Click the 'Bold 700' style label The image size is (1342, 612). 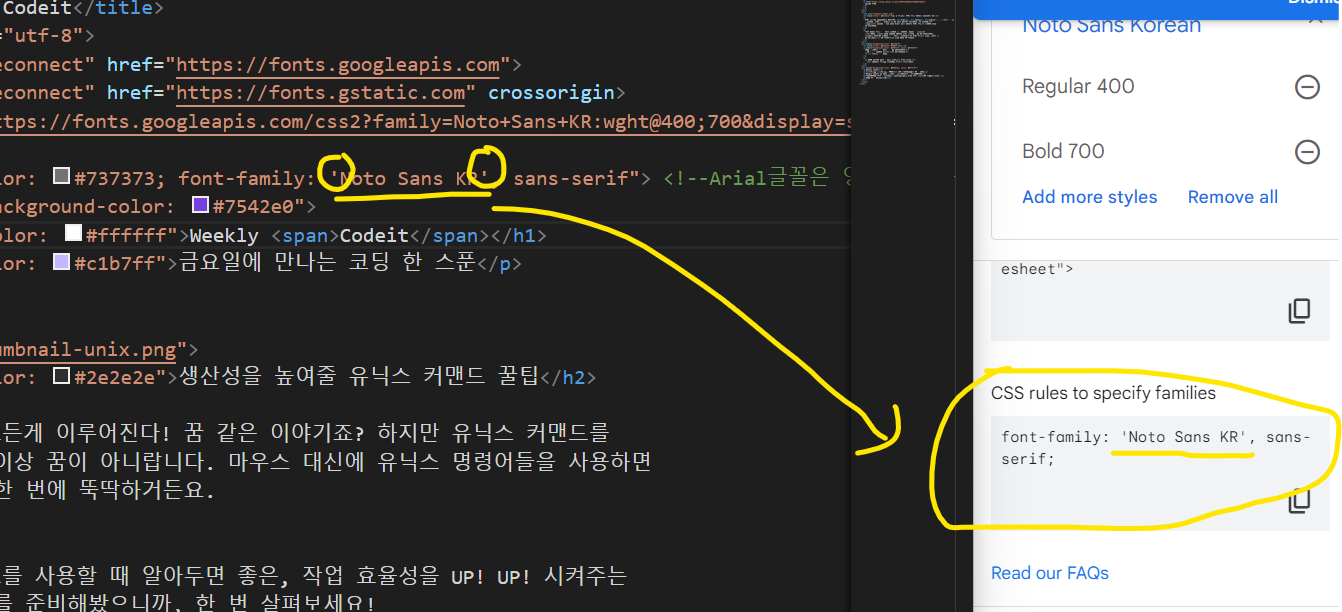(x=1063, y=152)
